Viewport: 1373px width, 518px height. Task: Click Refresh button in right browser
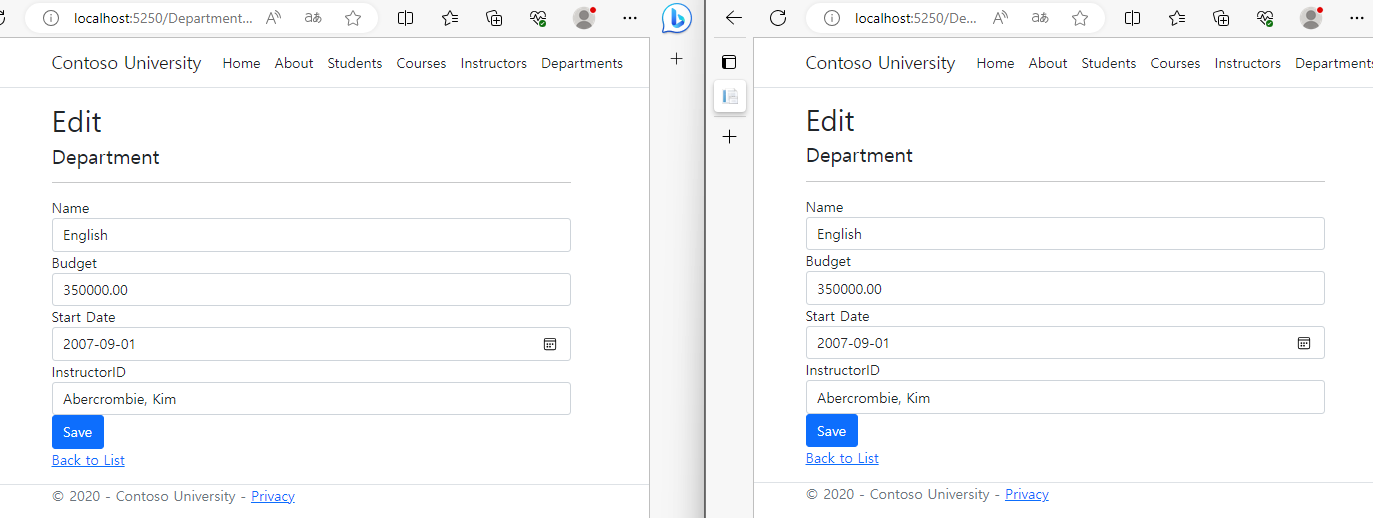coord(778,18)
